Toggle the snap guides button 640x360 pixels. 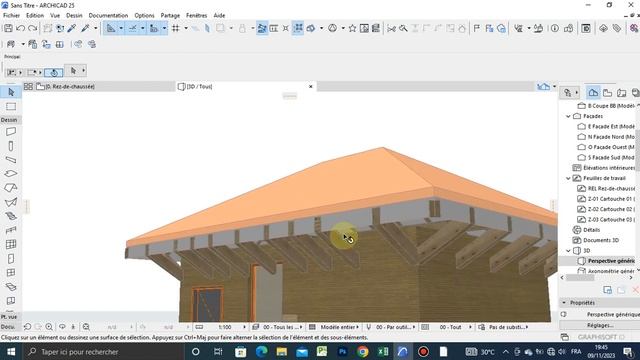133,28
